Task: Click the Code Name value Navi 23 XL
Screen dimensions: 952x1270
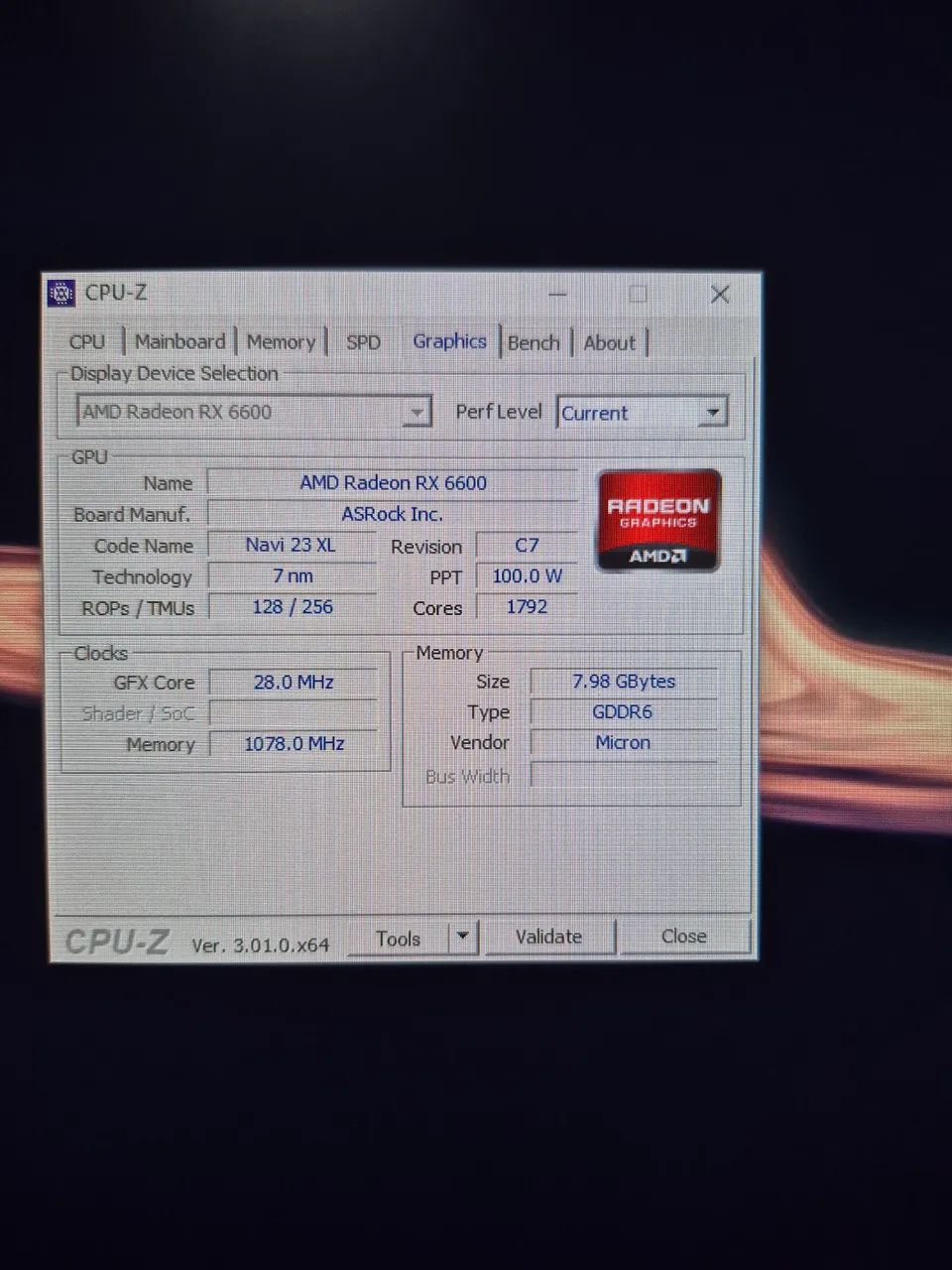Action: pos(292,545)
